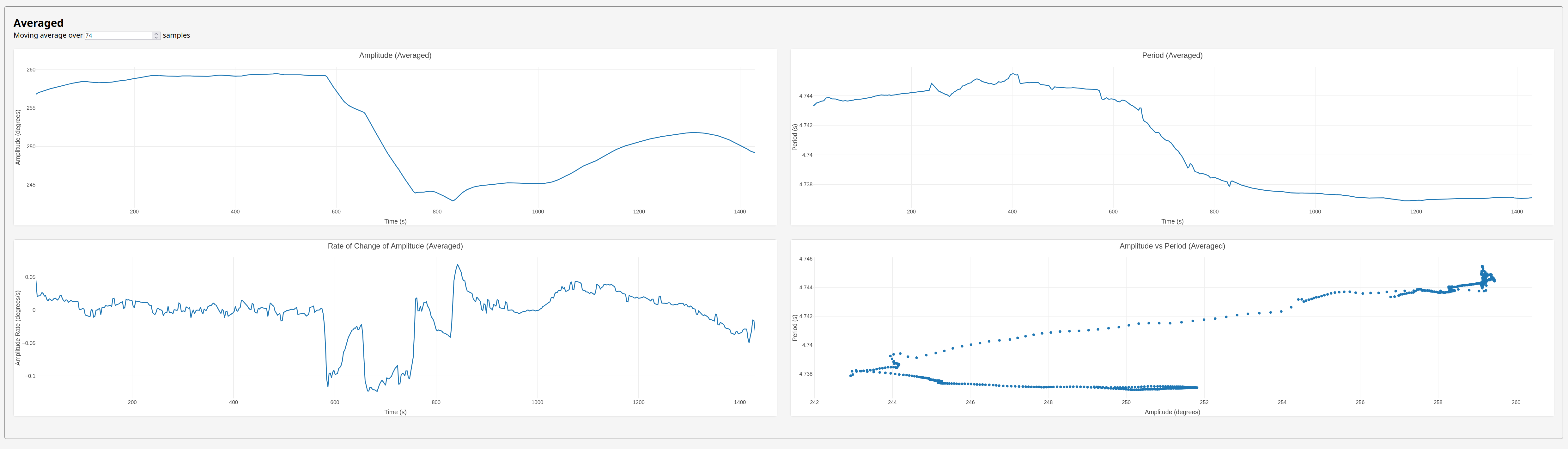Click the "Moving average over" label
The width and height of the screenshot is (1568, 449).
click(48, 35)
